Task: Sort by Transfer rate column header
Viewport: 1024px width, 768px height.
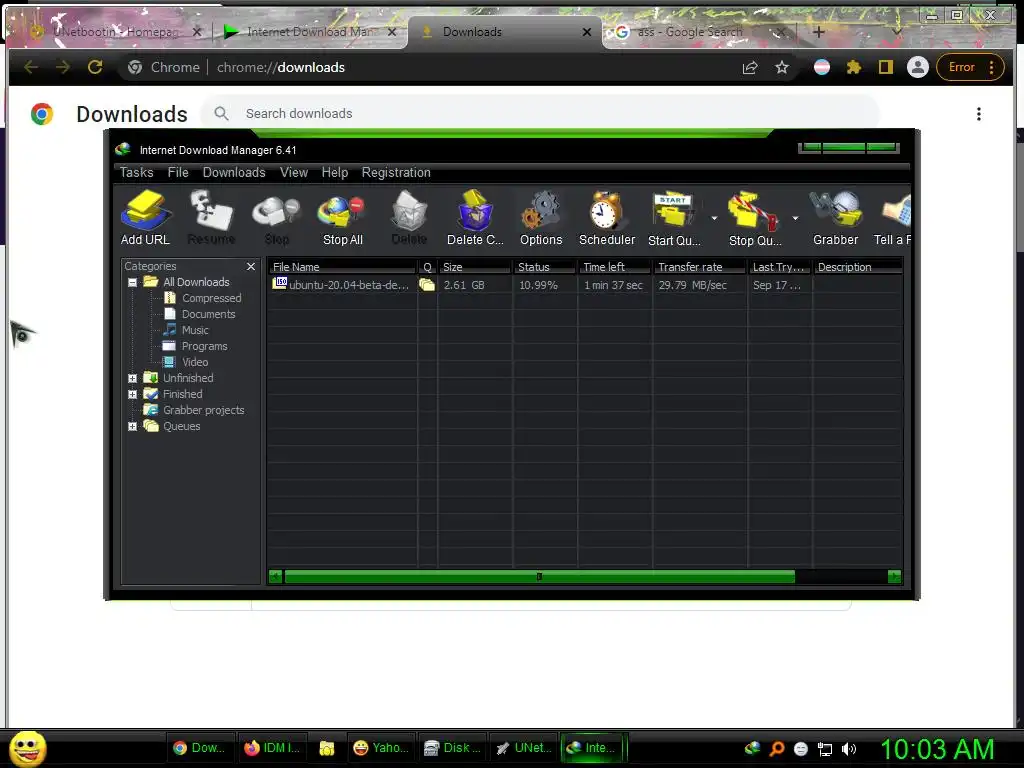Action: (699, 267)
